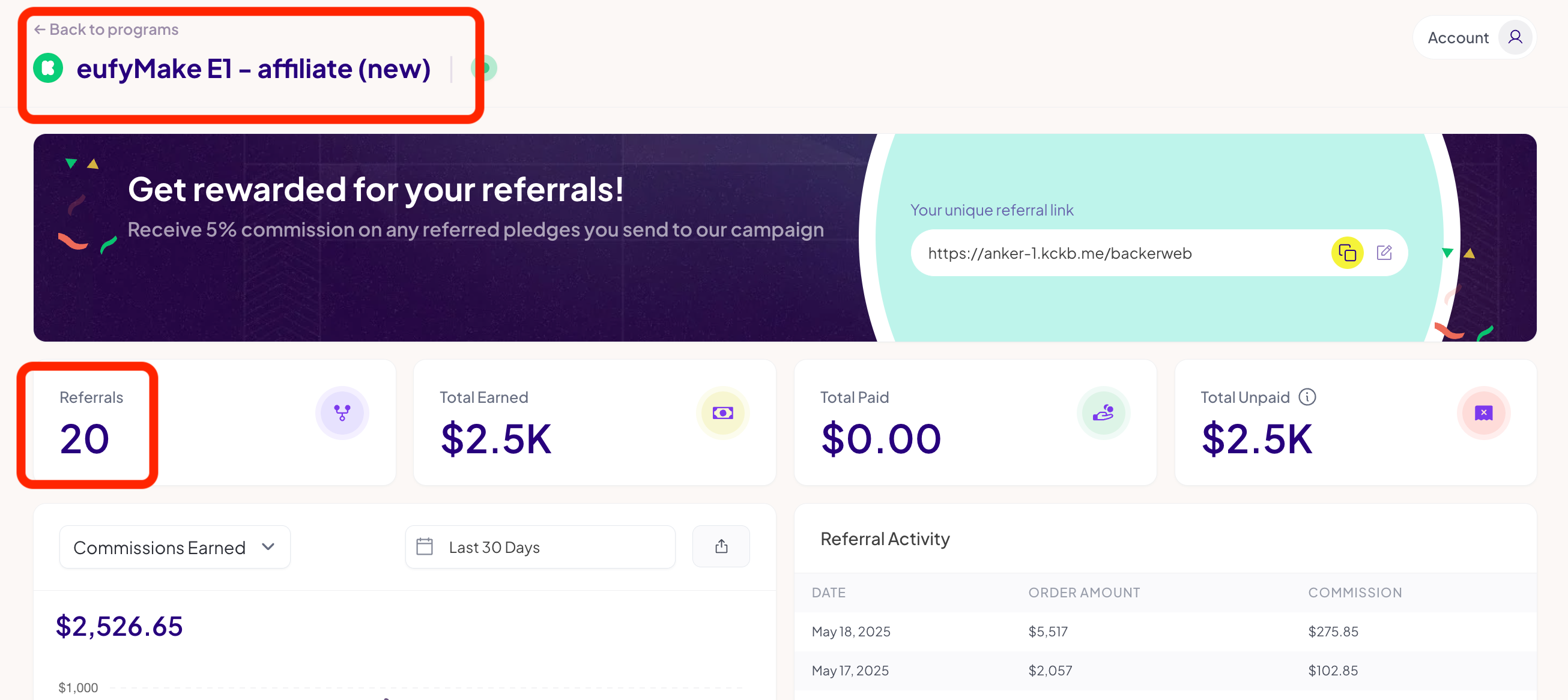Click the export share icon button
The width and height of the screenshot is (1568, 700).
tap(721, 546)
